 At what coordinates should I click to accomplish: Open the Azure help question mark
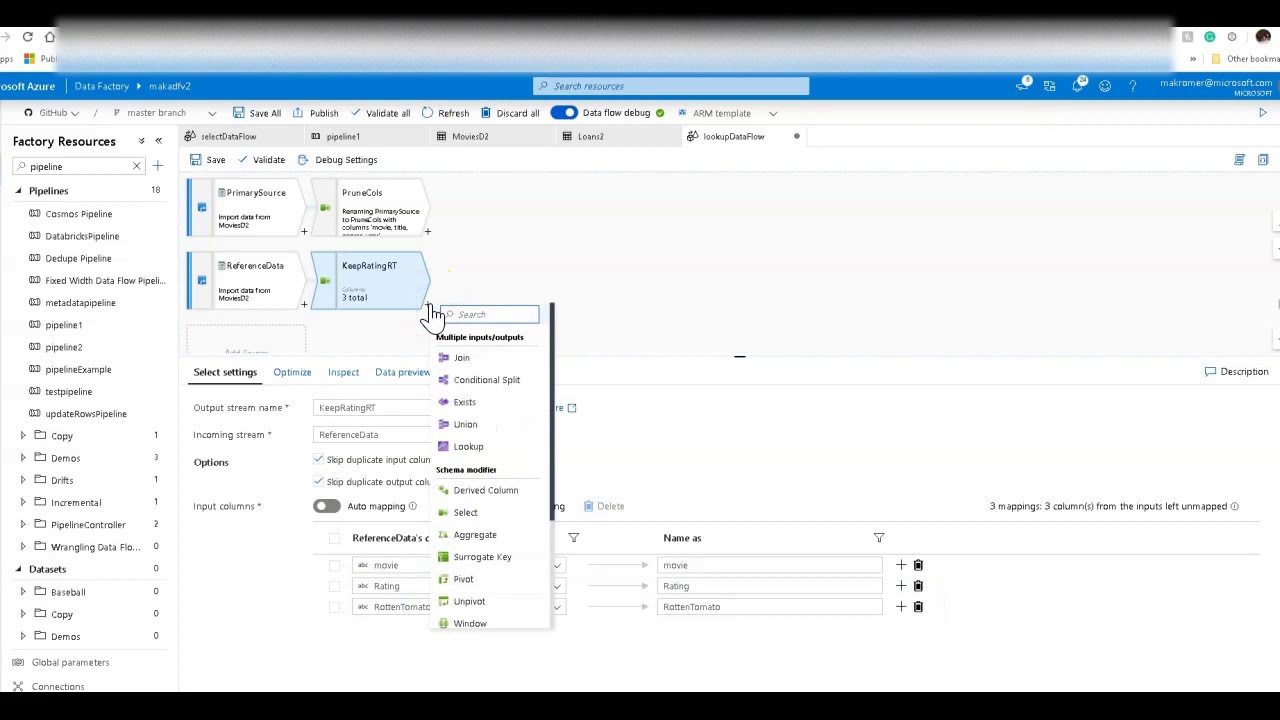pyautogui.click(x=1132, y=86)
